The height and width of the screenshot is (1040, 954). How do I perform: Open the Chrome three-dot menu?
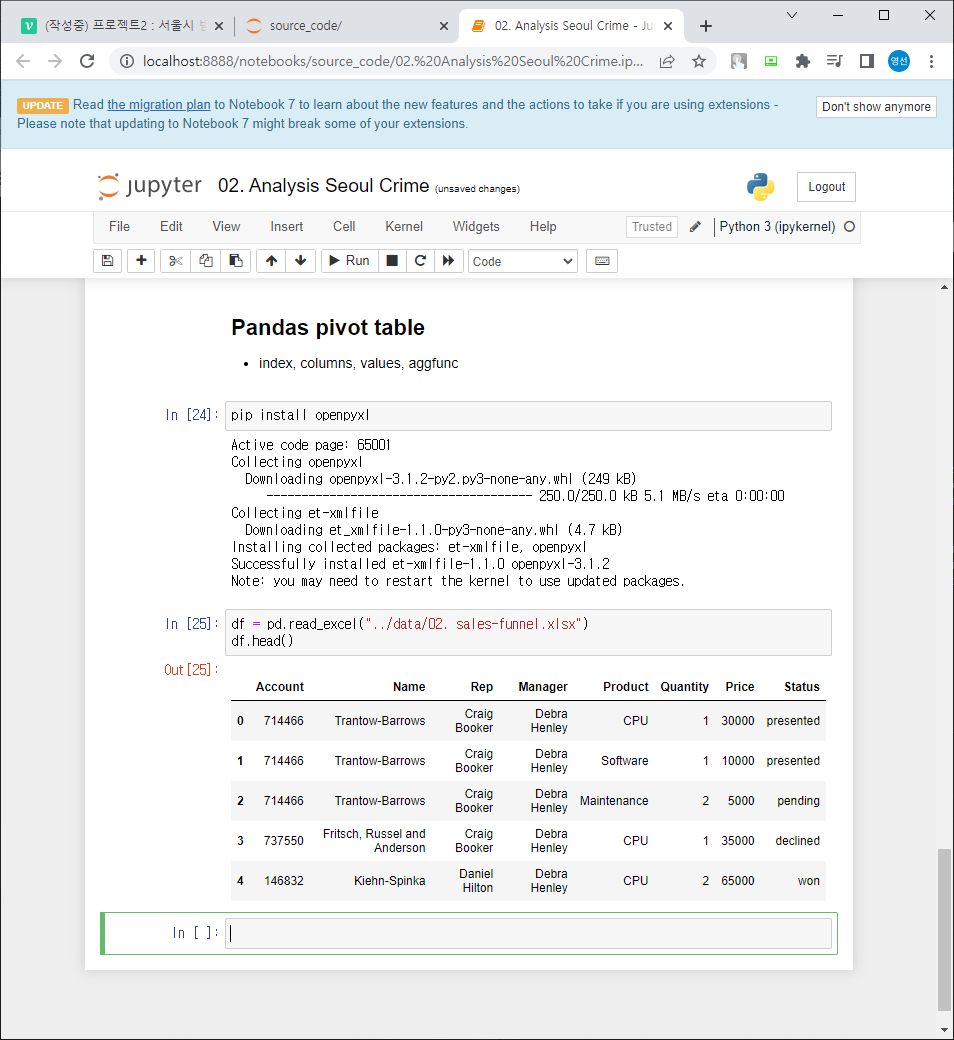[x=931, y=62]
